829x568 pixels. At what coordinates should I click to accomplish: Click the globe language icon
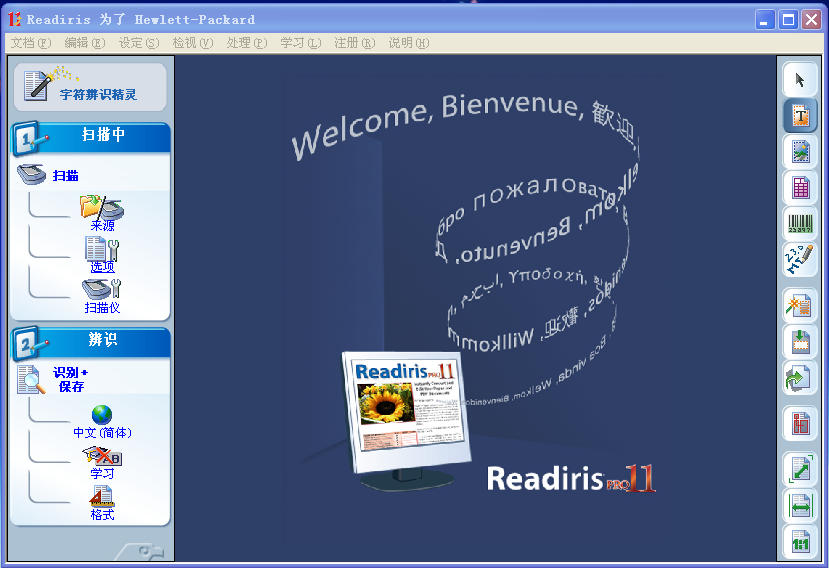(102, 415)
